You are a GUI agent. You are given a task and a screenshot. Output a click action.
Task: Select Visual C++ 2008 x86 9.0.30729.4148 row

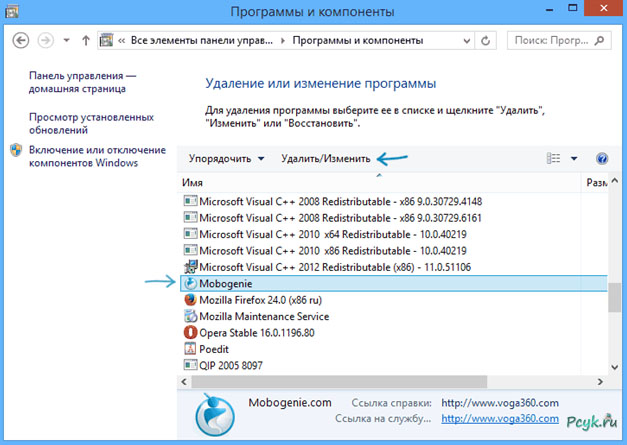(x=394, y=202)
